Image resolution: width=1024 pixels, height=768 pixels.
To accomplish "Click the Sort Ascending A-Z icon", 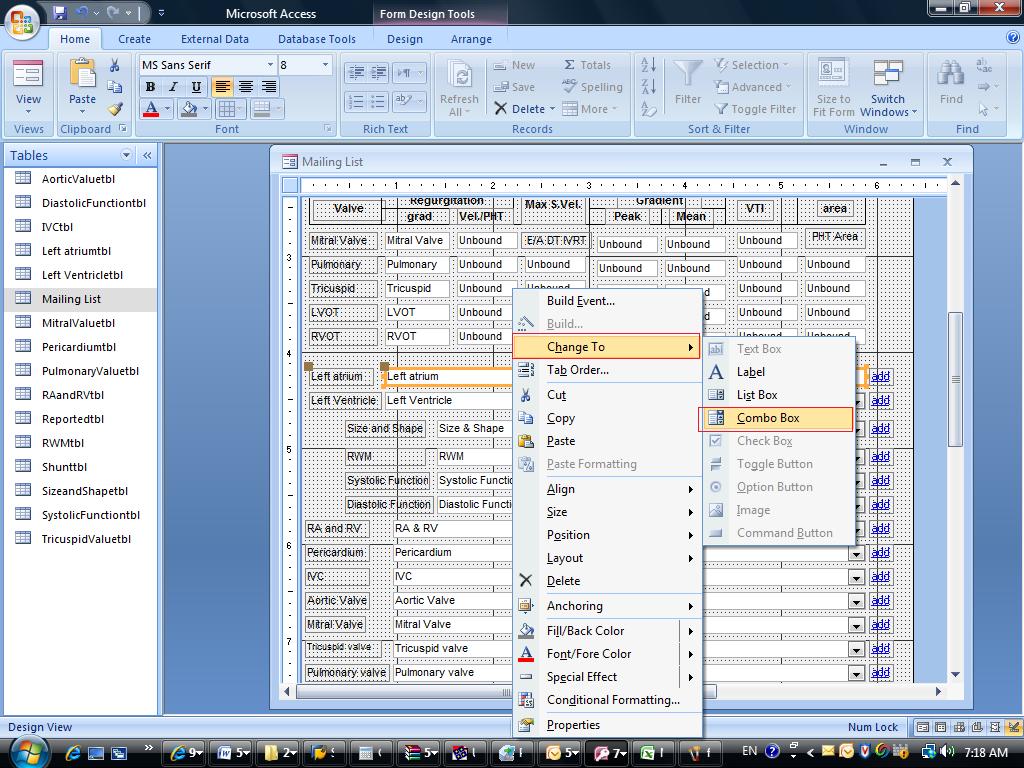I will [648, 65].
